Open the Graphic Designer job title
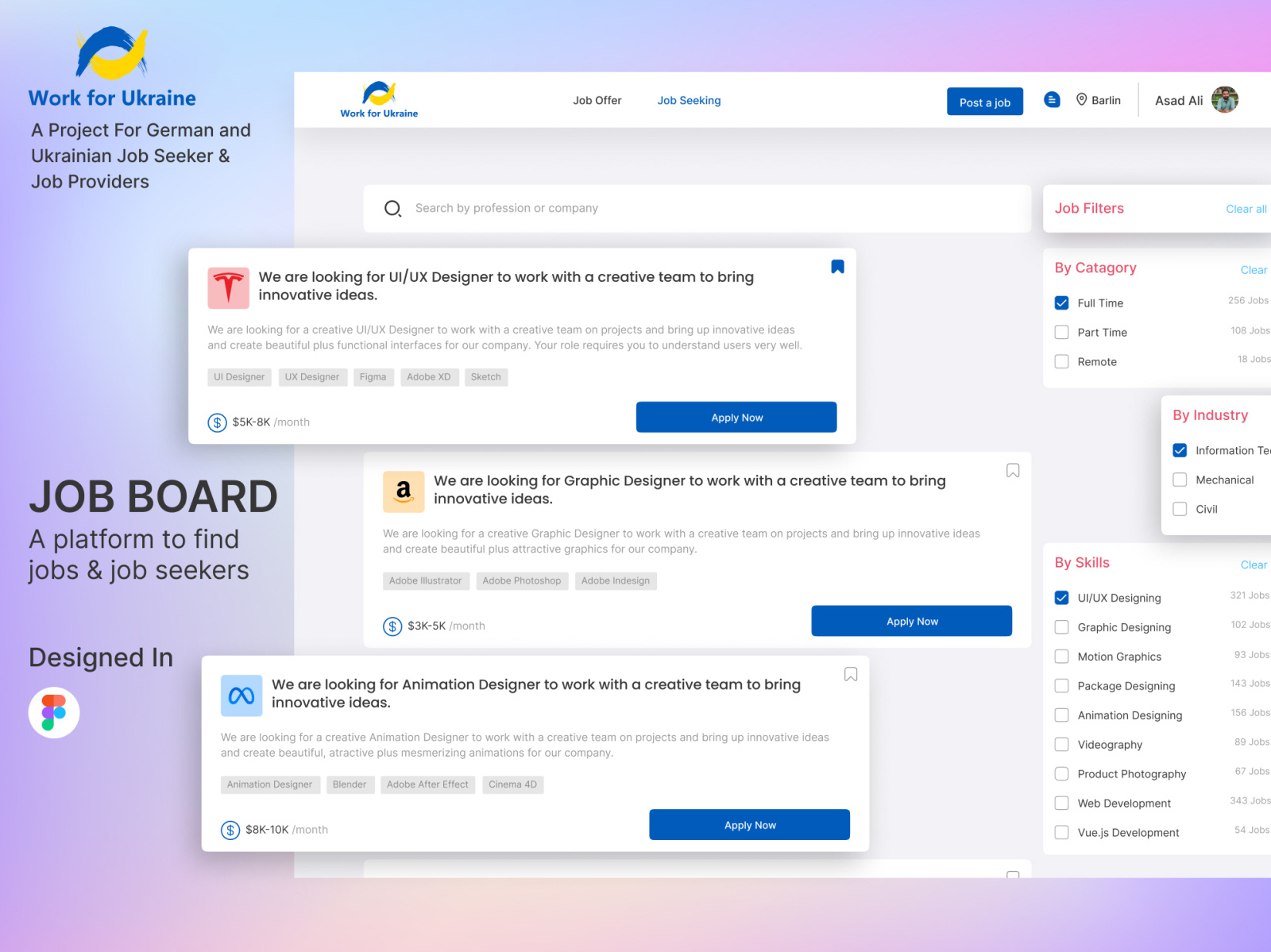This screenshot has height=952, width=1271. [x=690, y=490]
